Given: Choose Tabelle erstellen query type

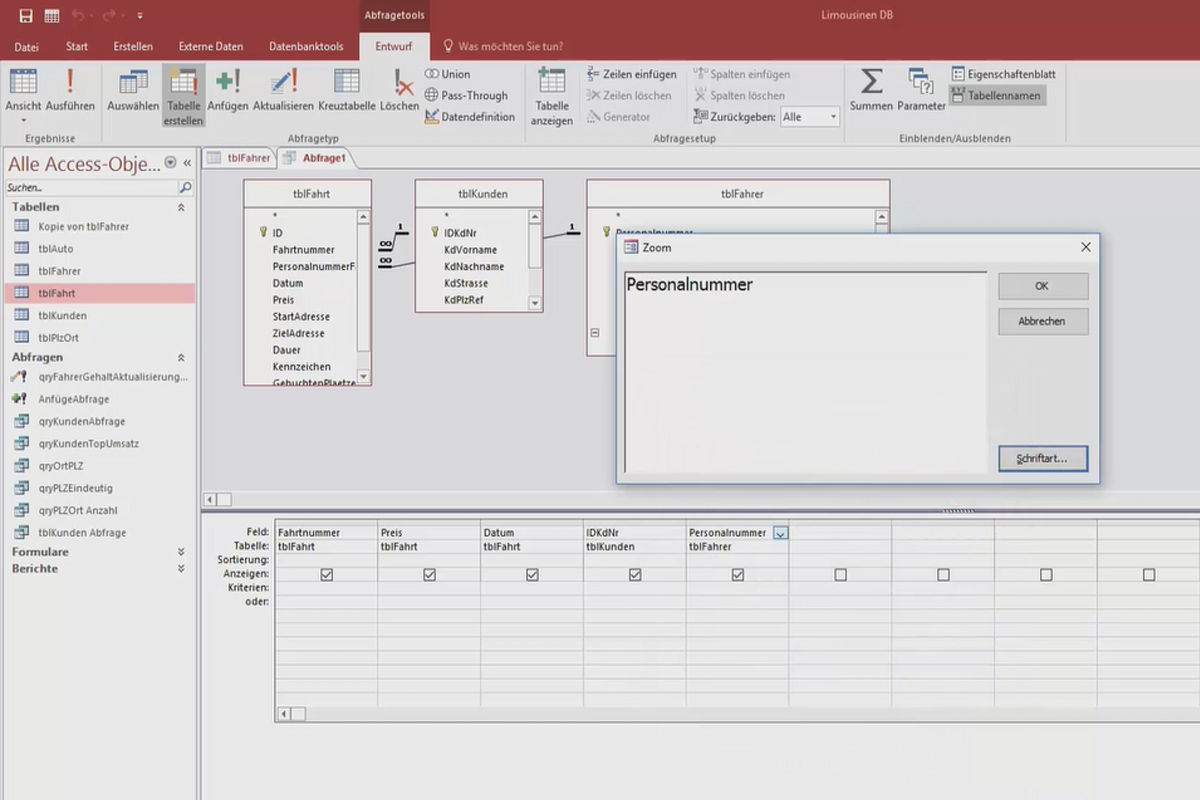Looking at the screenshot, I should (x=184, y=97).
